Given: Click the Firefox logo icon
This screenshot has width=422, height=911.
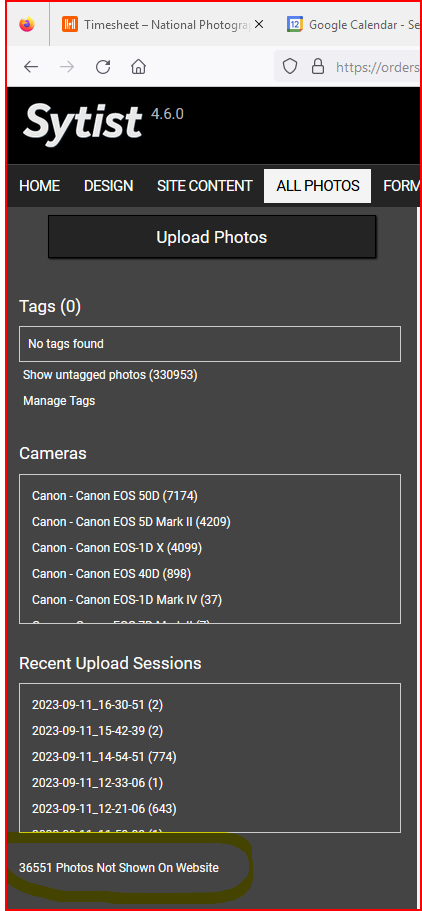Looking at the screenshot, I should [27, 24].
